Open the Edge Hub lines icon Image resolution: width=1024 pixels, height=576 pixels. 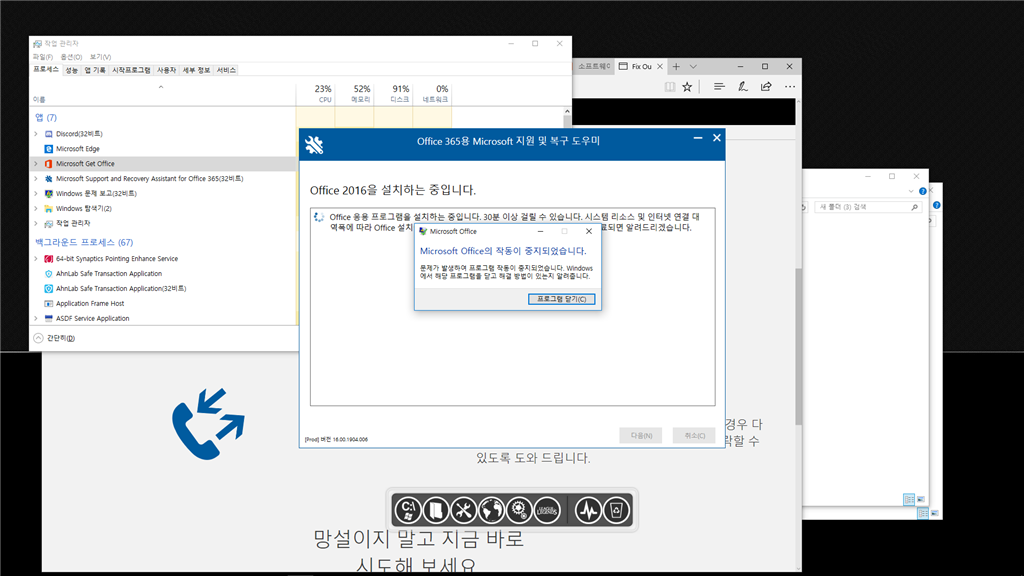(719, 86)
